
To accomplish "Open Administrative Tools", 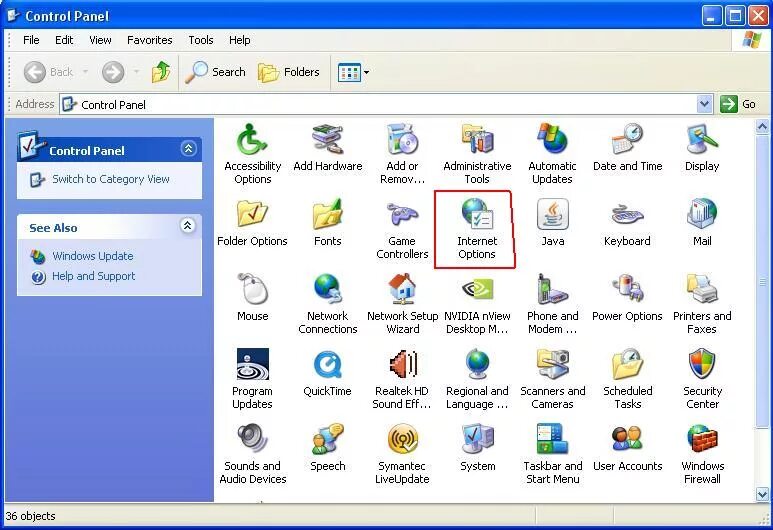I will point(477,153).
